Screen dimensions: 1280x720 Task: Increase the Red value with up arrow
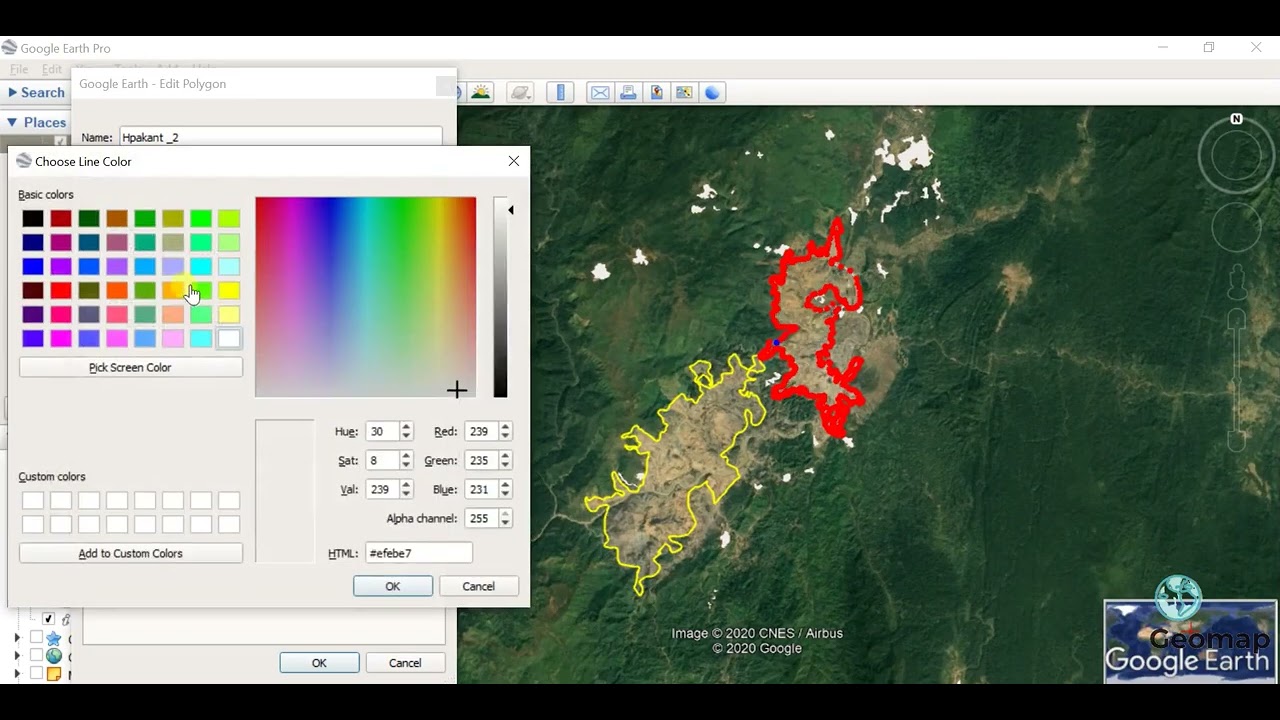click(505, 427)
